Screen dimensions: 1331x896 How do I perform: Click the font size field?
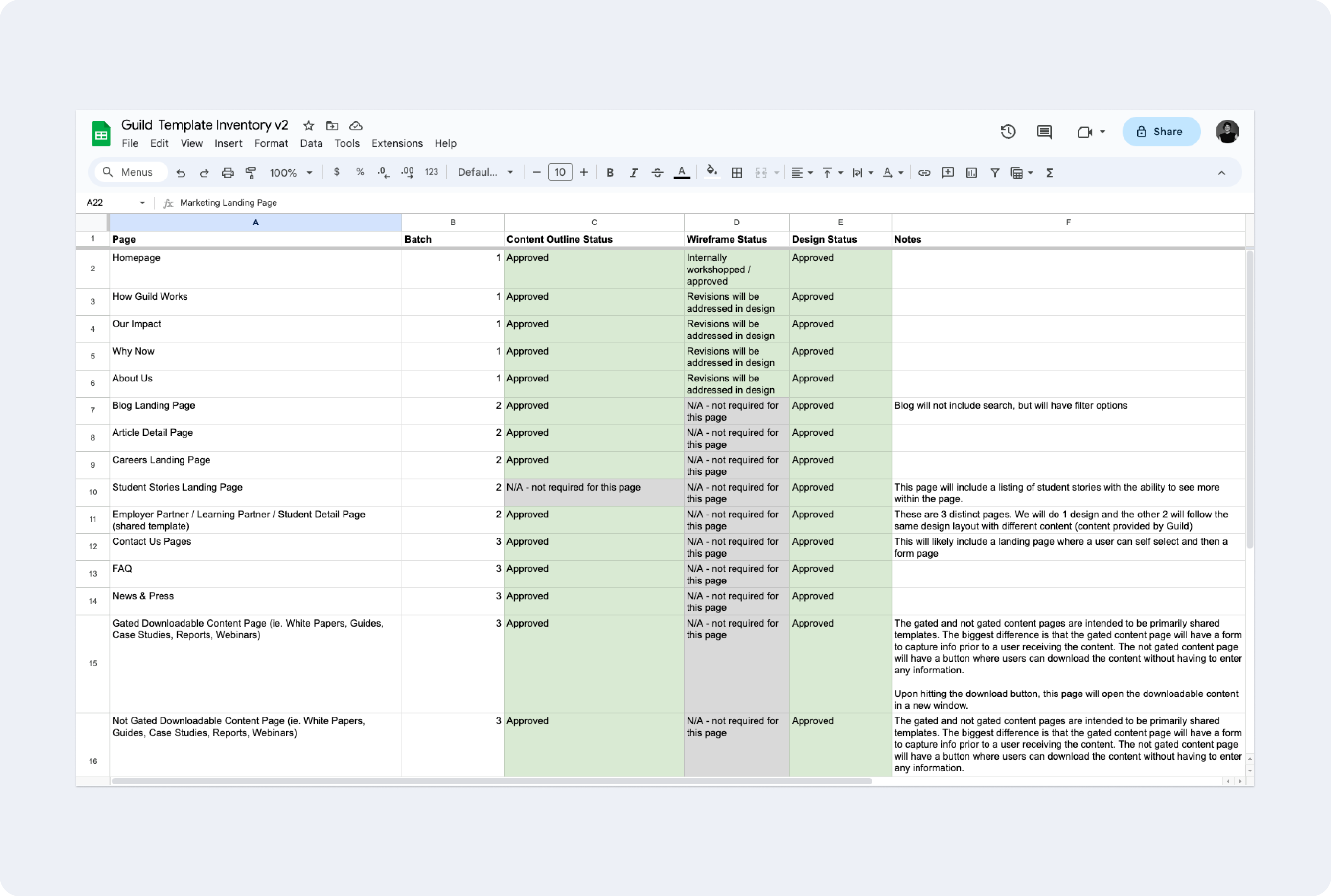560,172
